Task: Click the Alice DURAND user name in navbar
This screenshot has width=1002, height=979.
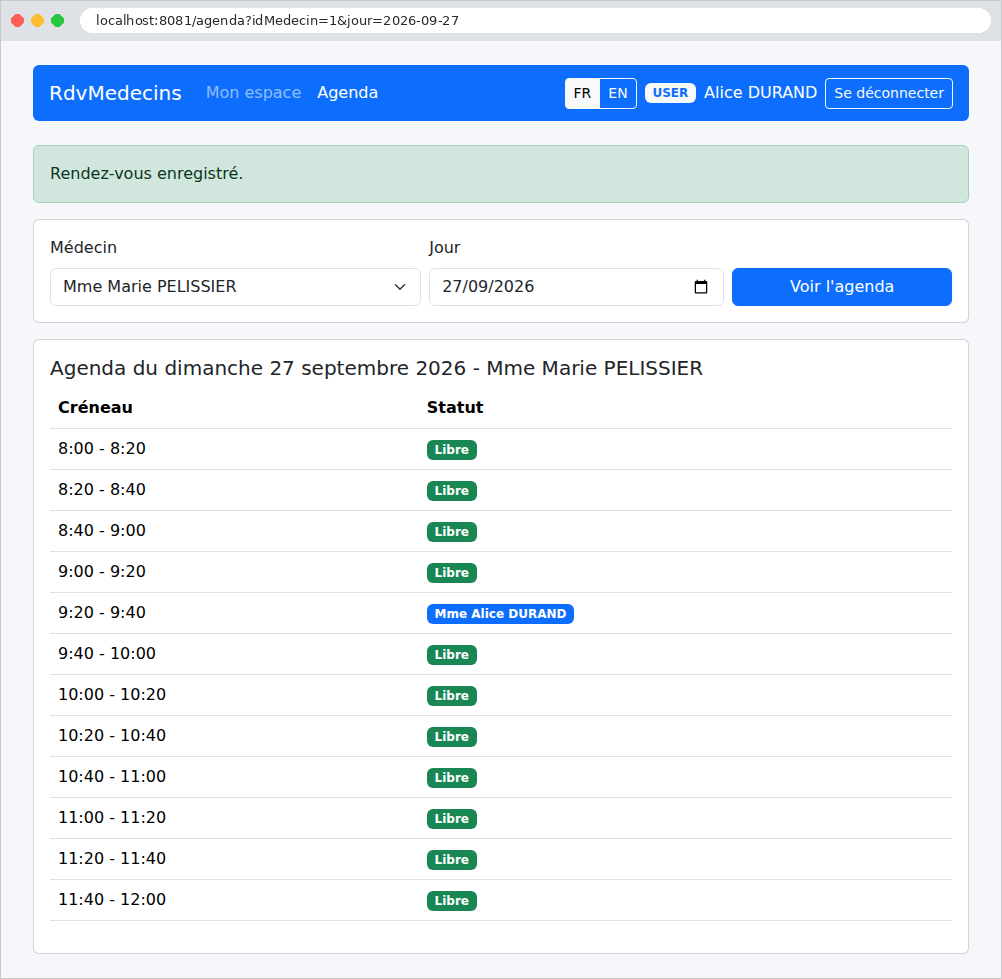Action: 760,93
